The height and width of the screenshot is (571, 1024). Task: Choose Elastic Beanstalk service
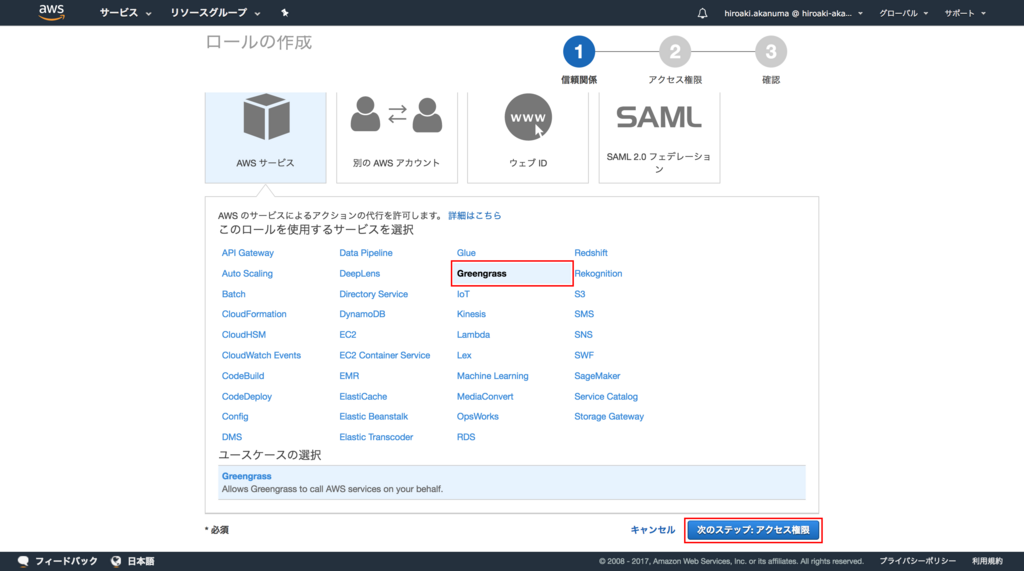pos(373,416)
